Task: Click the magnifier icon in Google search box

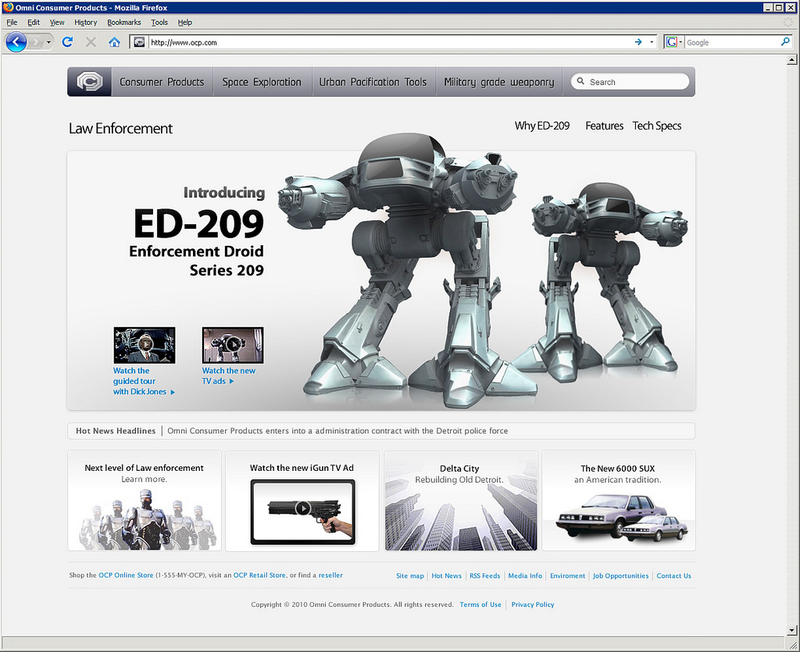Action: pyautogui.click(x=785, y=42)
